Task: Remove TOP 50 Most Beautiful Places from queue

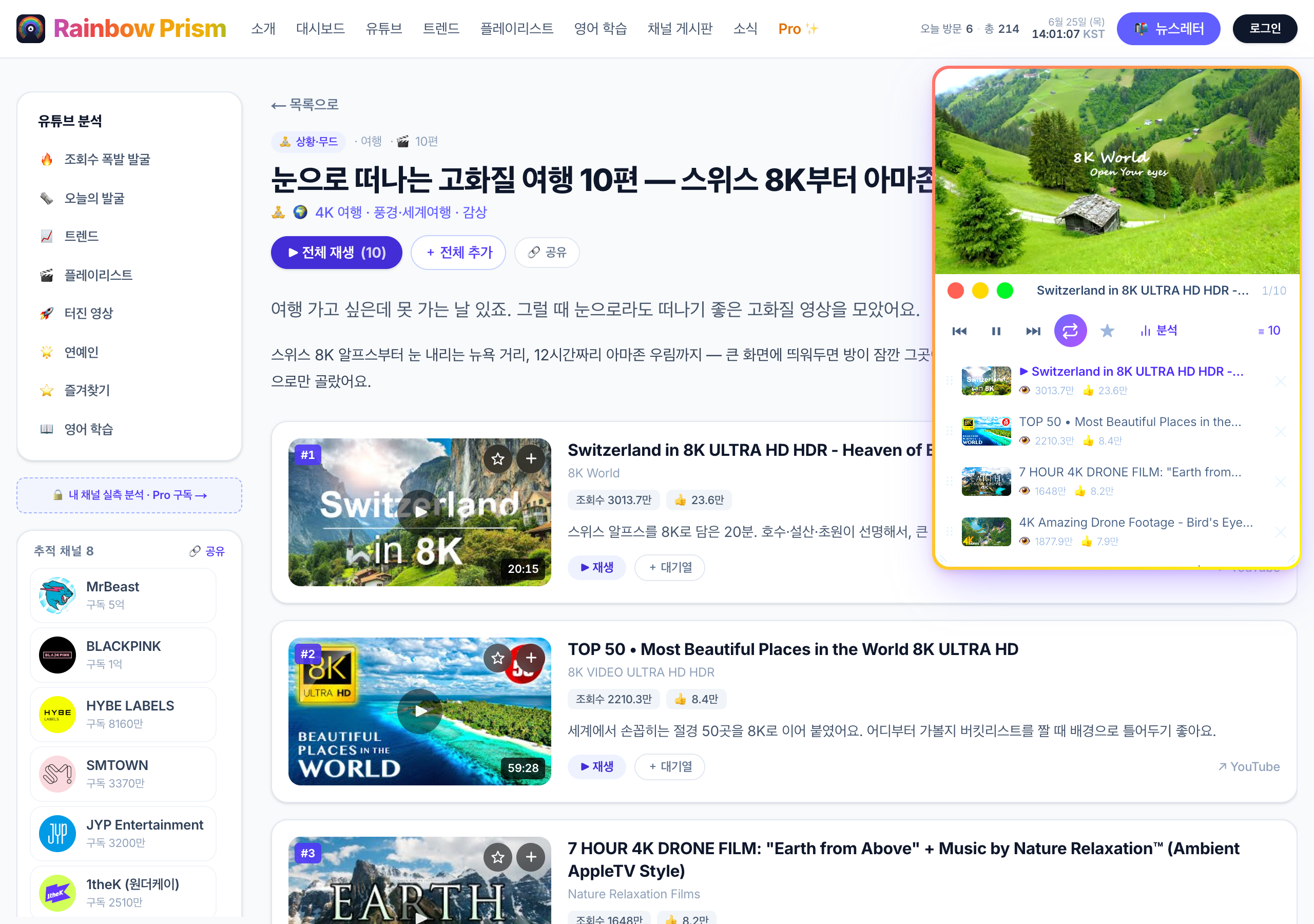Action: (x=1281, y=432)
